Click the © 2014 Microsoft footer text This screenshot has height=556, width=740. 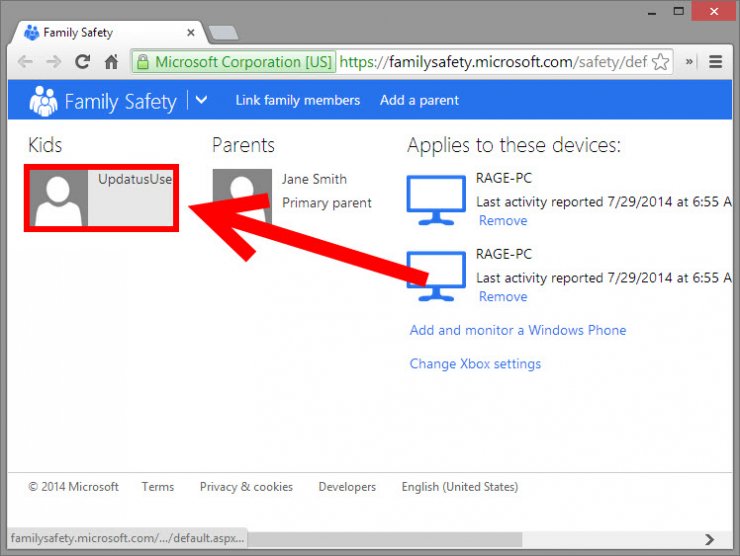pyautogui.click(x=73, y=487)
